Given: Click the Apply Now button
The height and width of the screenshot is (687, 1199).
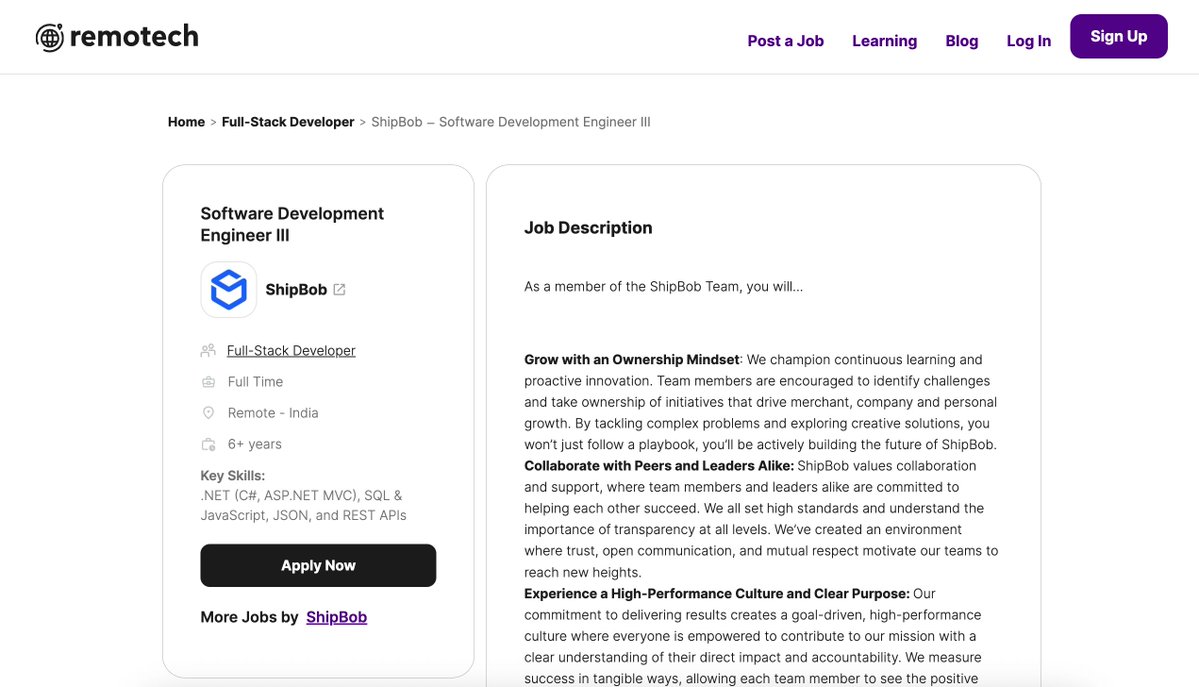Looking at the screenshot, I should pos(318,564).
